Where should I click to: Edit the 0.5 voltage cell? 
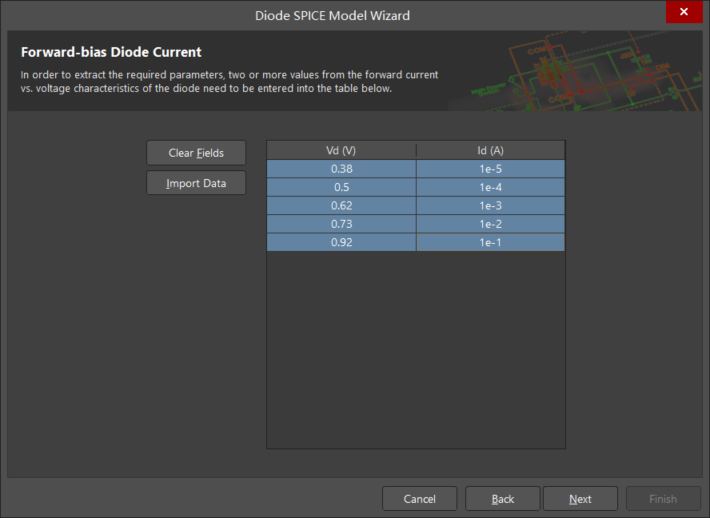point(341,187)
